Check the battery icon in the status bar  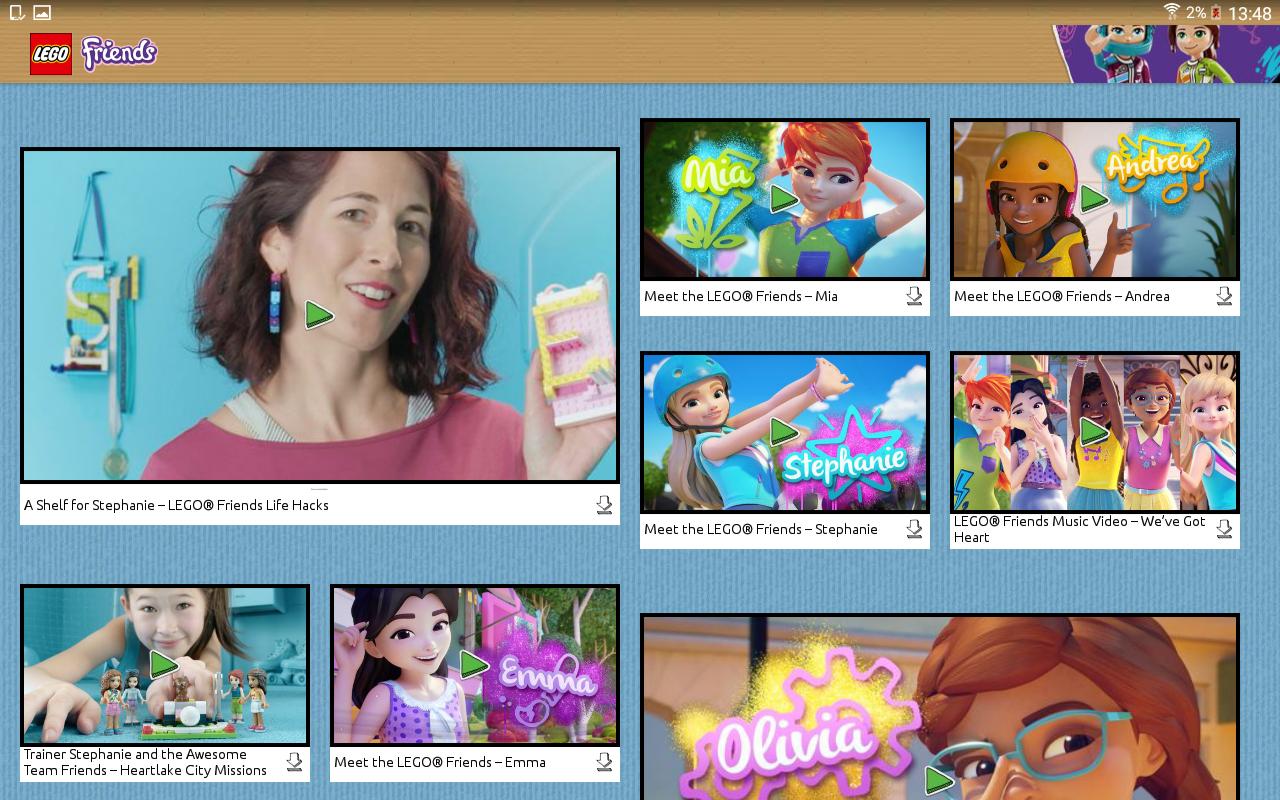pyautogui.click(x=1217, y=12)
